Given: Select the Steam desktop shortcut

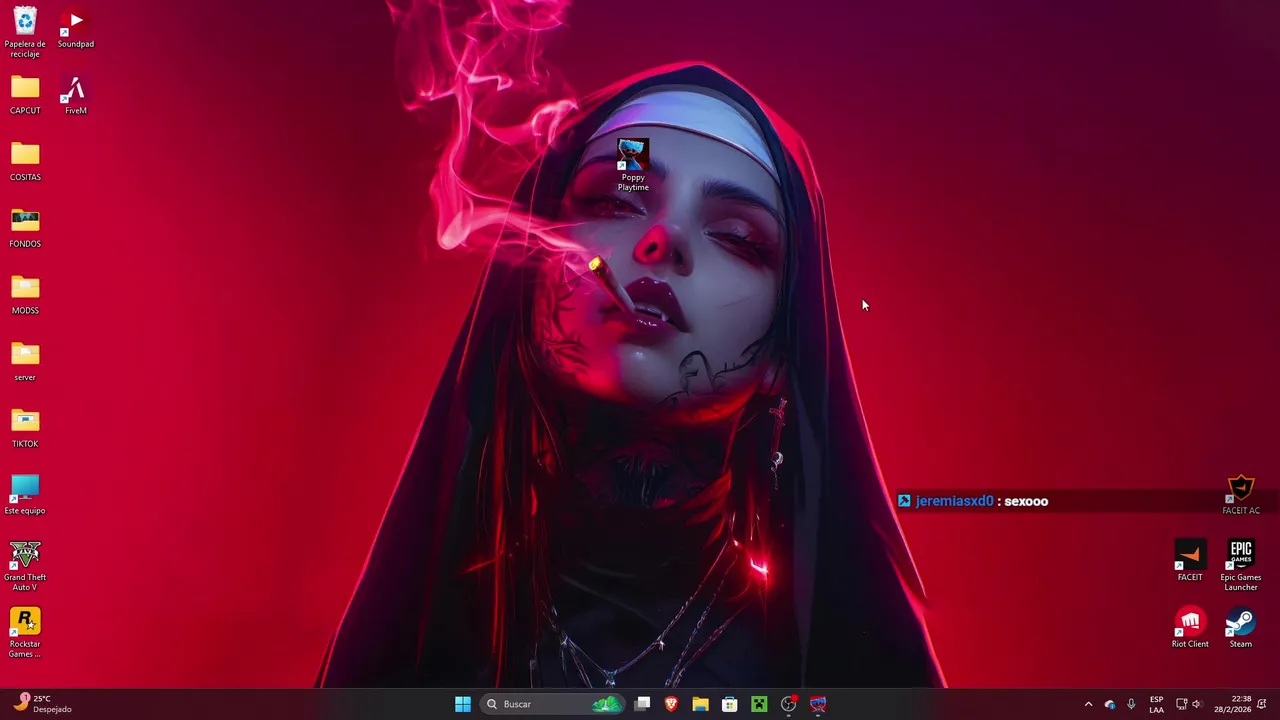Looking at the screenshot, I should 1241,628.
